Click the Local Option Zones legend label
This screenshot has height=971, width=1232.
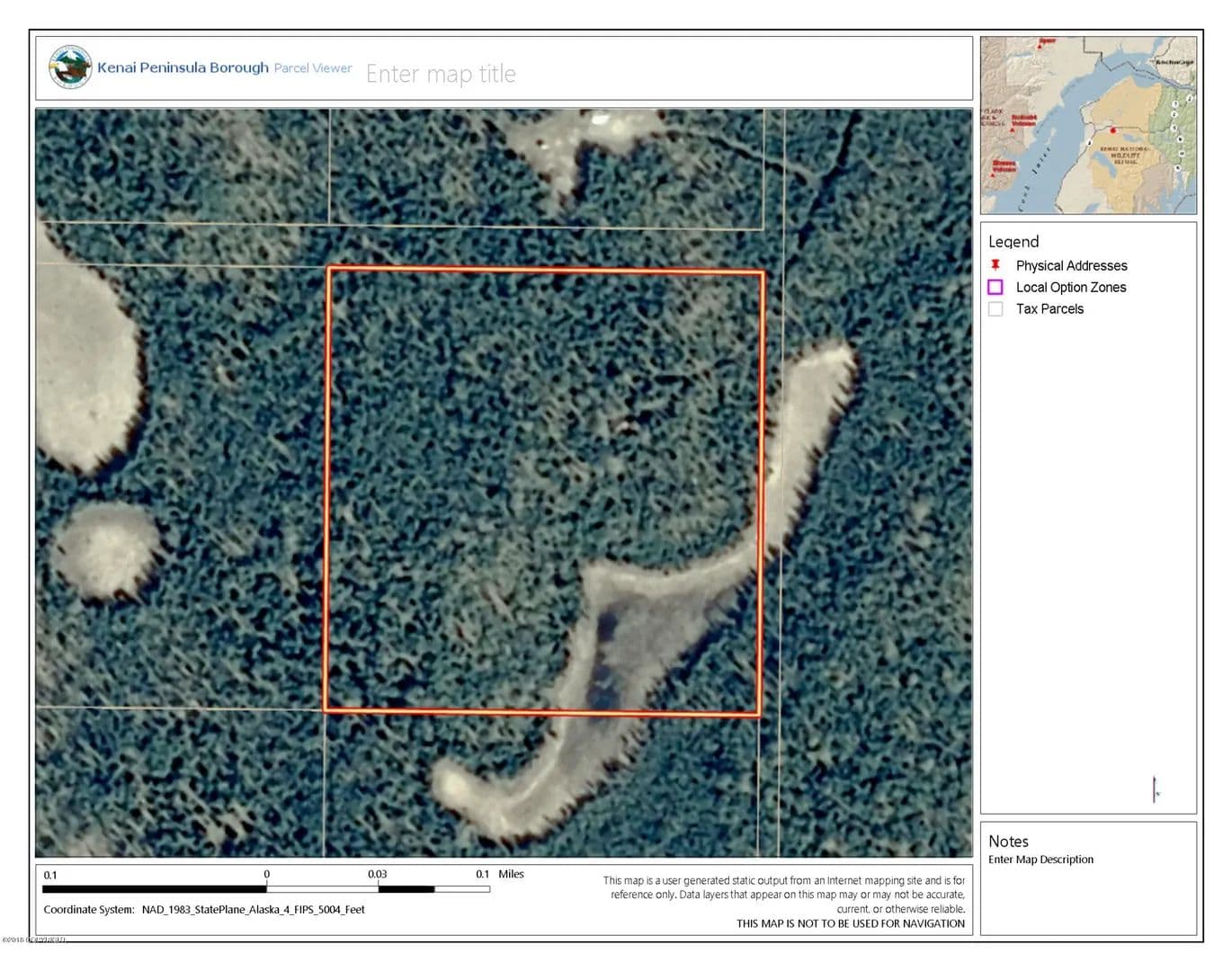point(1070,287)
